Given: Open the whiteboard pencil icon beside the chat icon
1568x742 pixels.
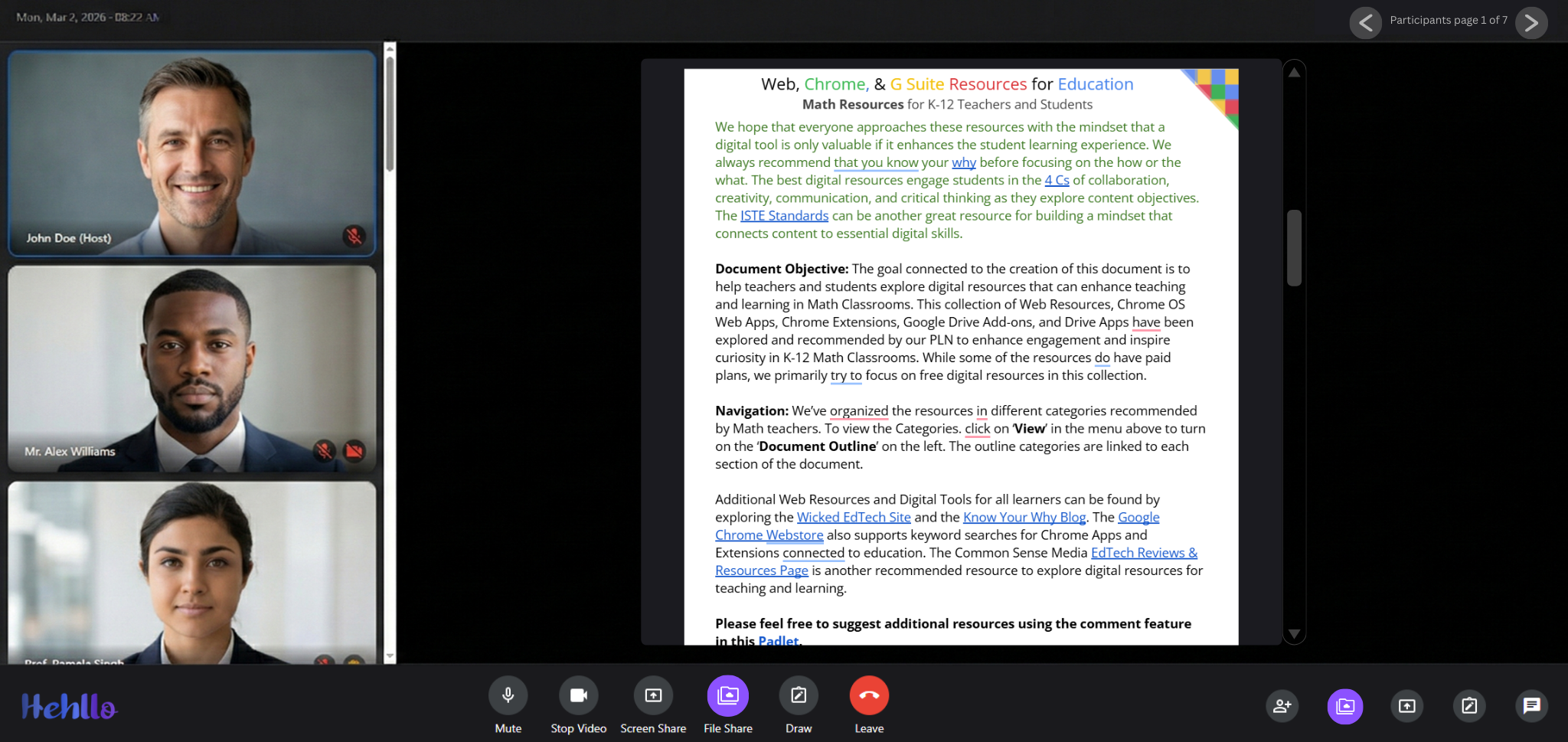Looking at the screenshot, I should click(x=1469, y=706).
